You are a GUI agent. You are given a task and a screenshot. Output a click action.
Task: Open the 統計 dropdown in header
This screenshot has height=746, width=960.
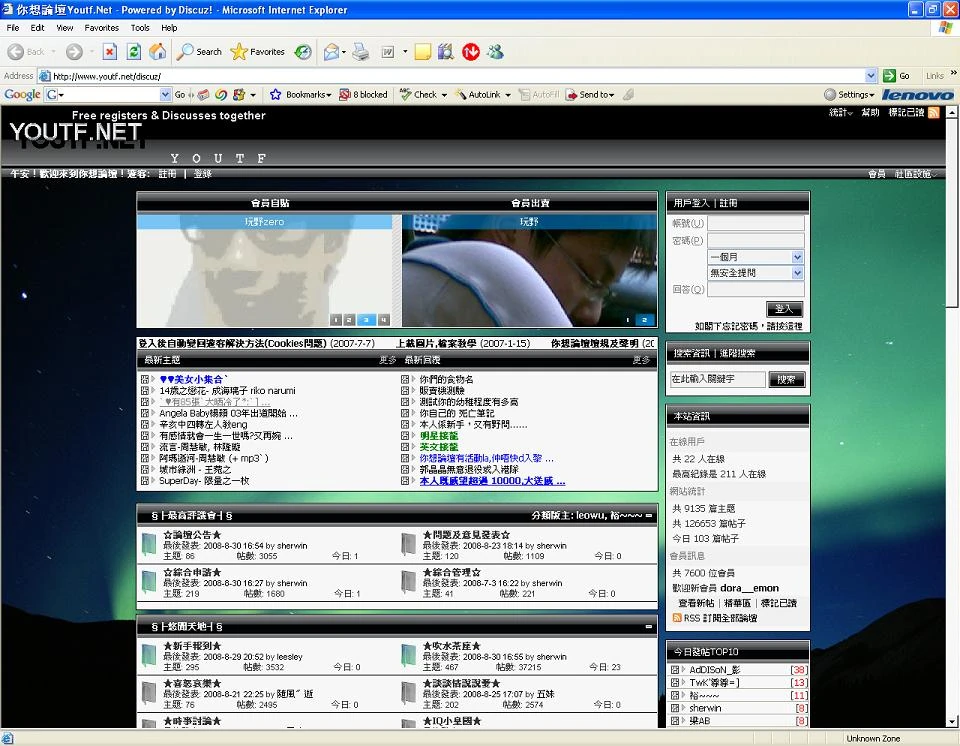(x=840, y=112)
